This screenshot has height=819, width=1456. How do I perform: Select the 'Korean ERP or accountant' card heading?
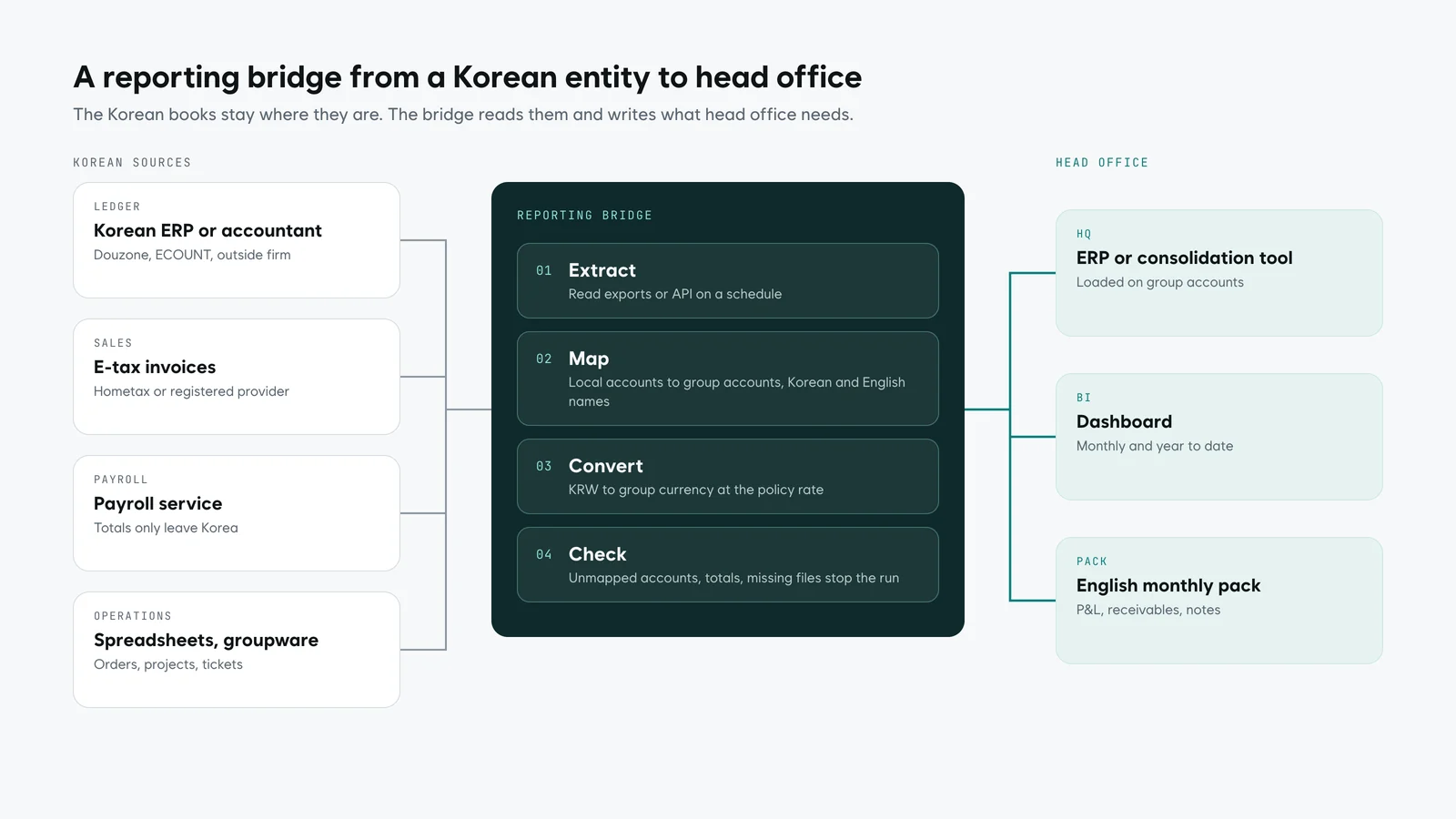pos(207,231)
